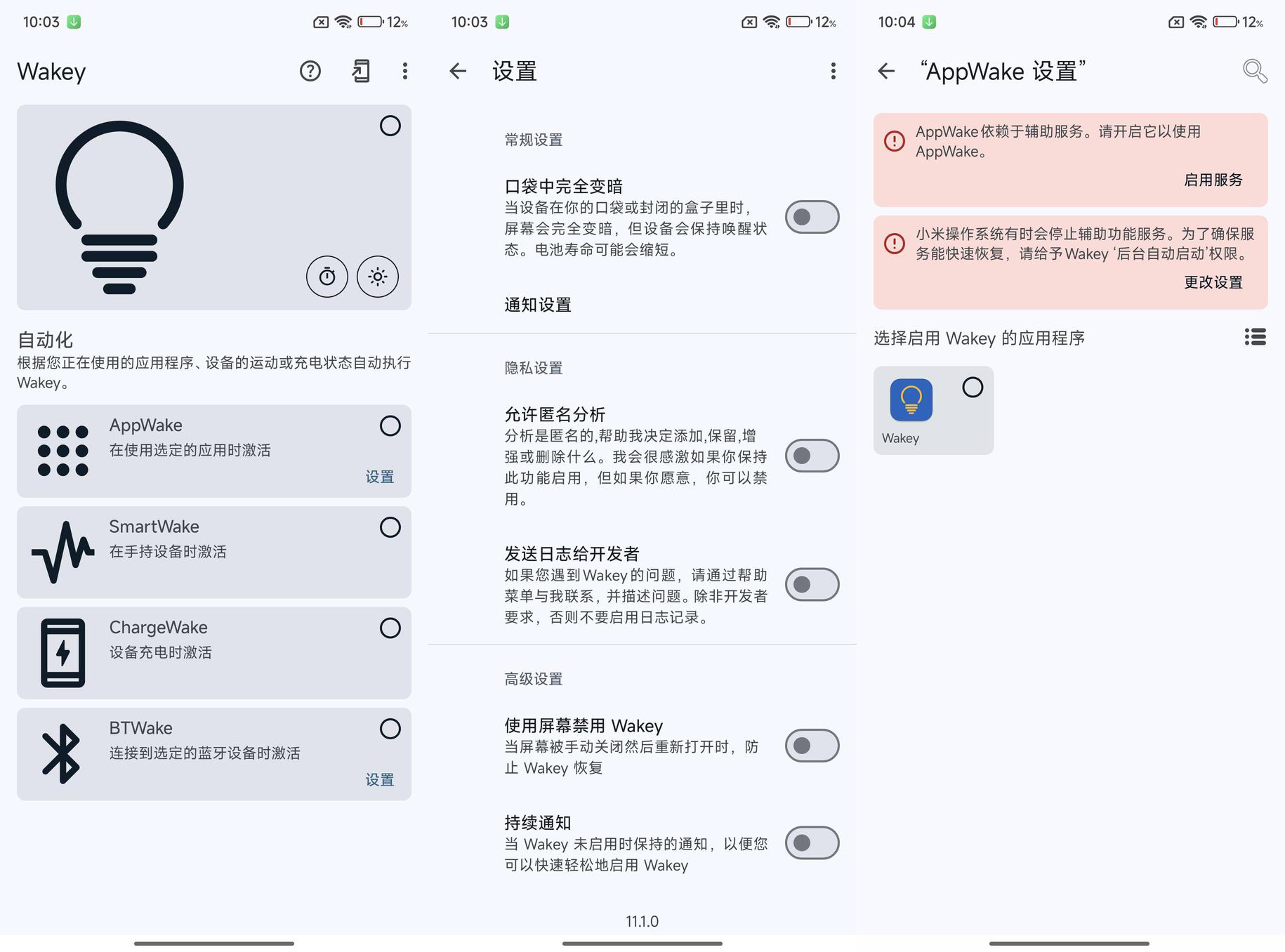The width and height of the screenshot is (1285, 952).
Task: Open the help question mark icon
Action: click(x=310, y=71)
